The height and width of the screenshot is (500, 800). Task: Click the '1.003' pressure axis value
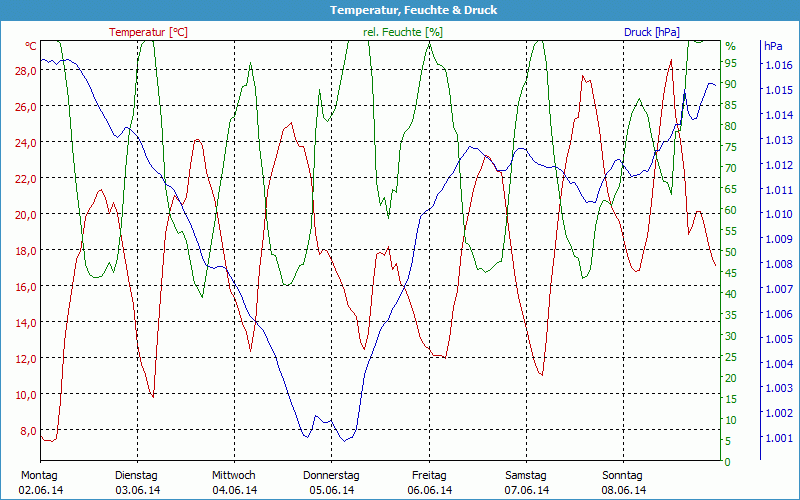point(779,388)
